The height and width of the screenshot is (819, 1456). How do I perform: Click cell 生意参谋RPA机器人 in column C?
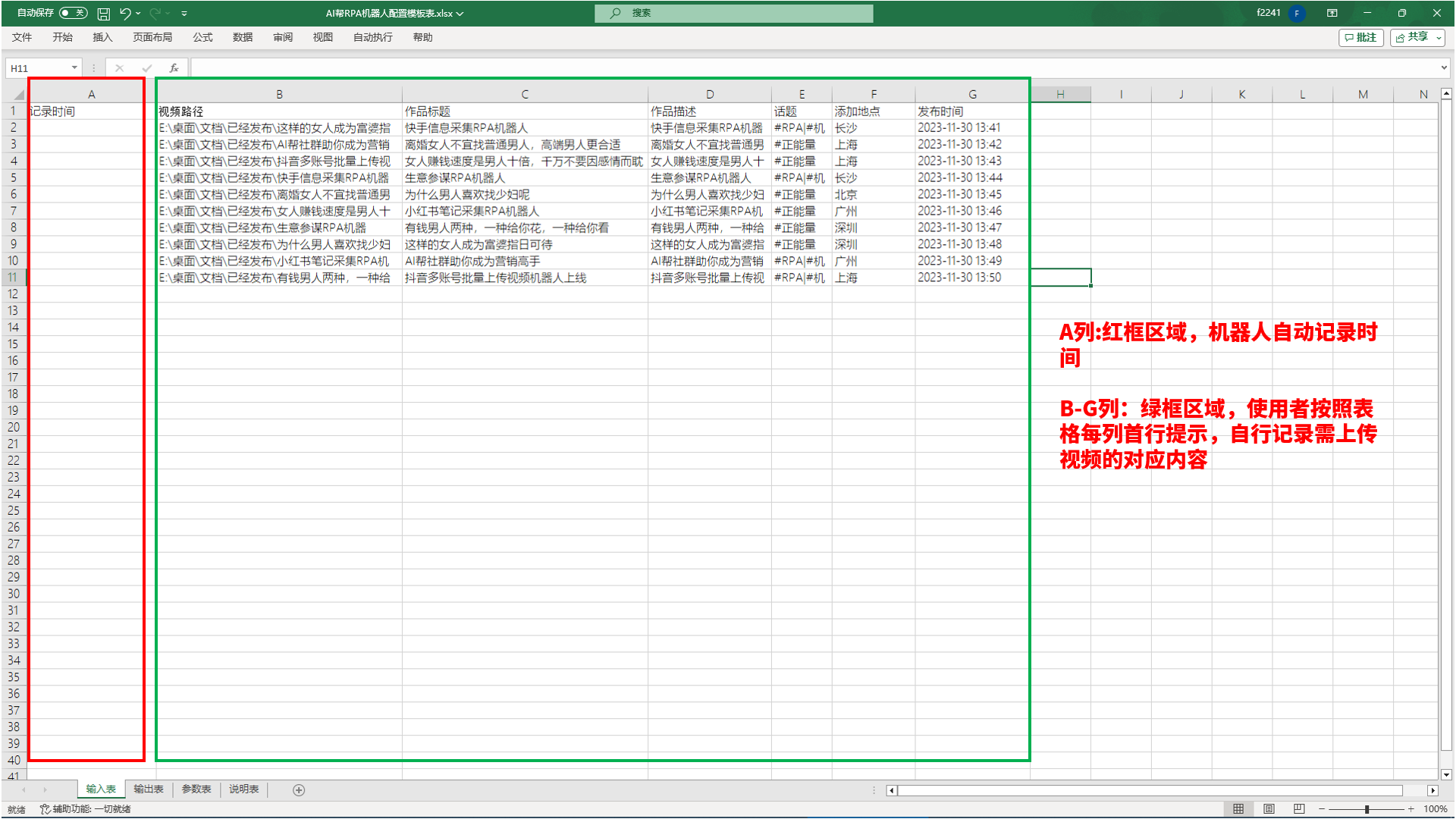click(525, 177)
